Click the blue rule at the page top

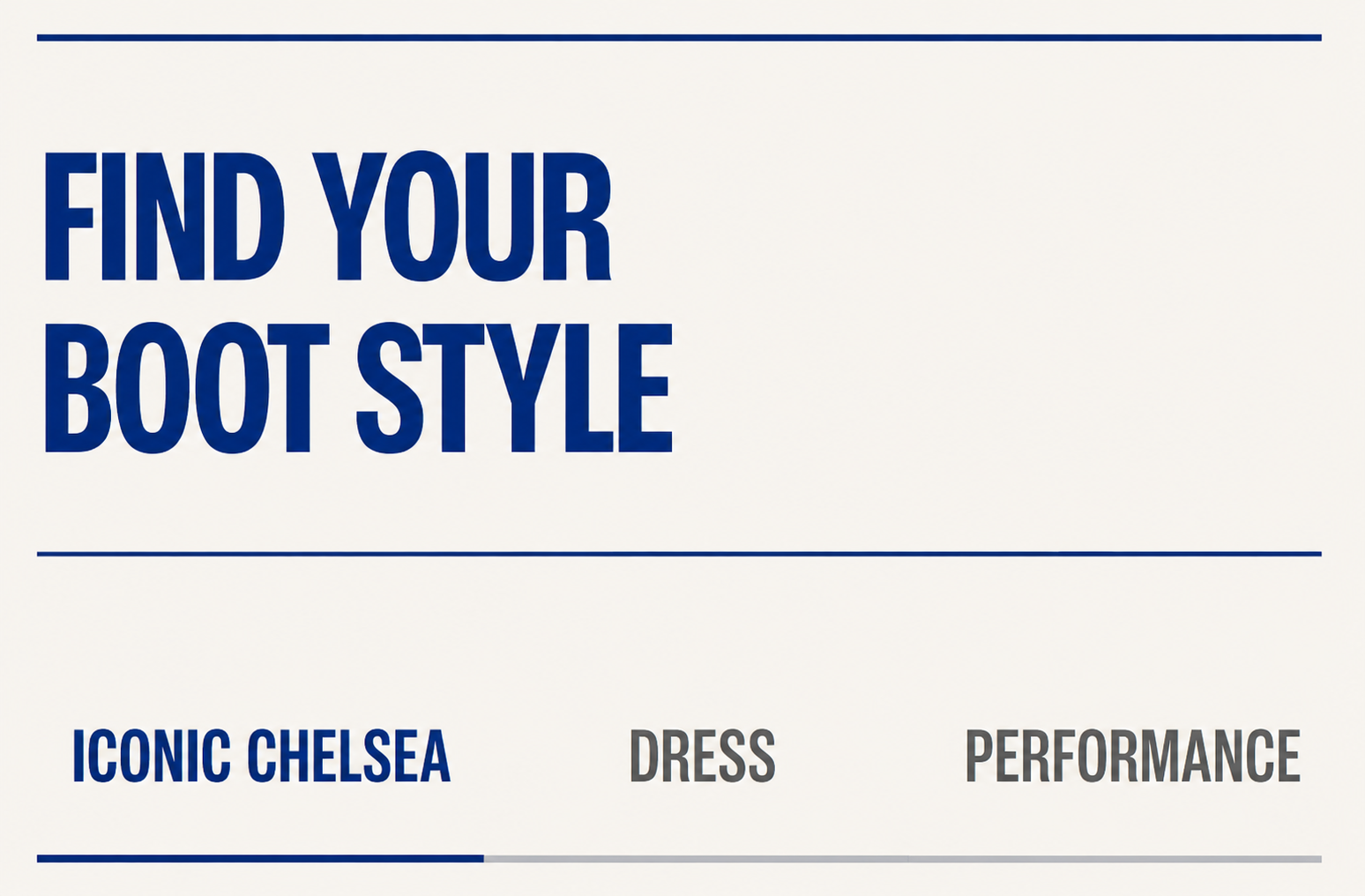tap(679, 38)
